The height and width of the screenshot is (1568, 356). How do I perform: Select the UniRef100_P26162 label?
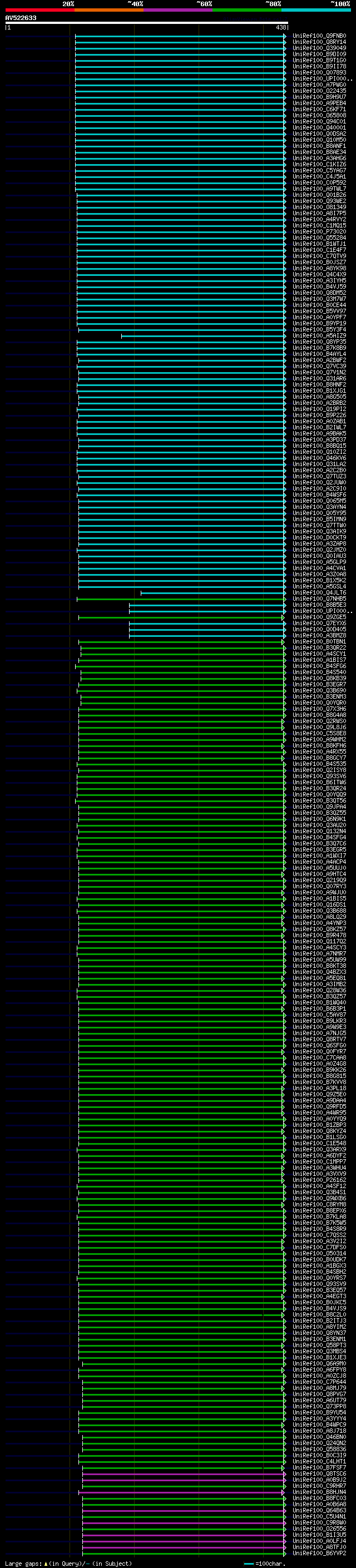tap(319, 1180)
